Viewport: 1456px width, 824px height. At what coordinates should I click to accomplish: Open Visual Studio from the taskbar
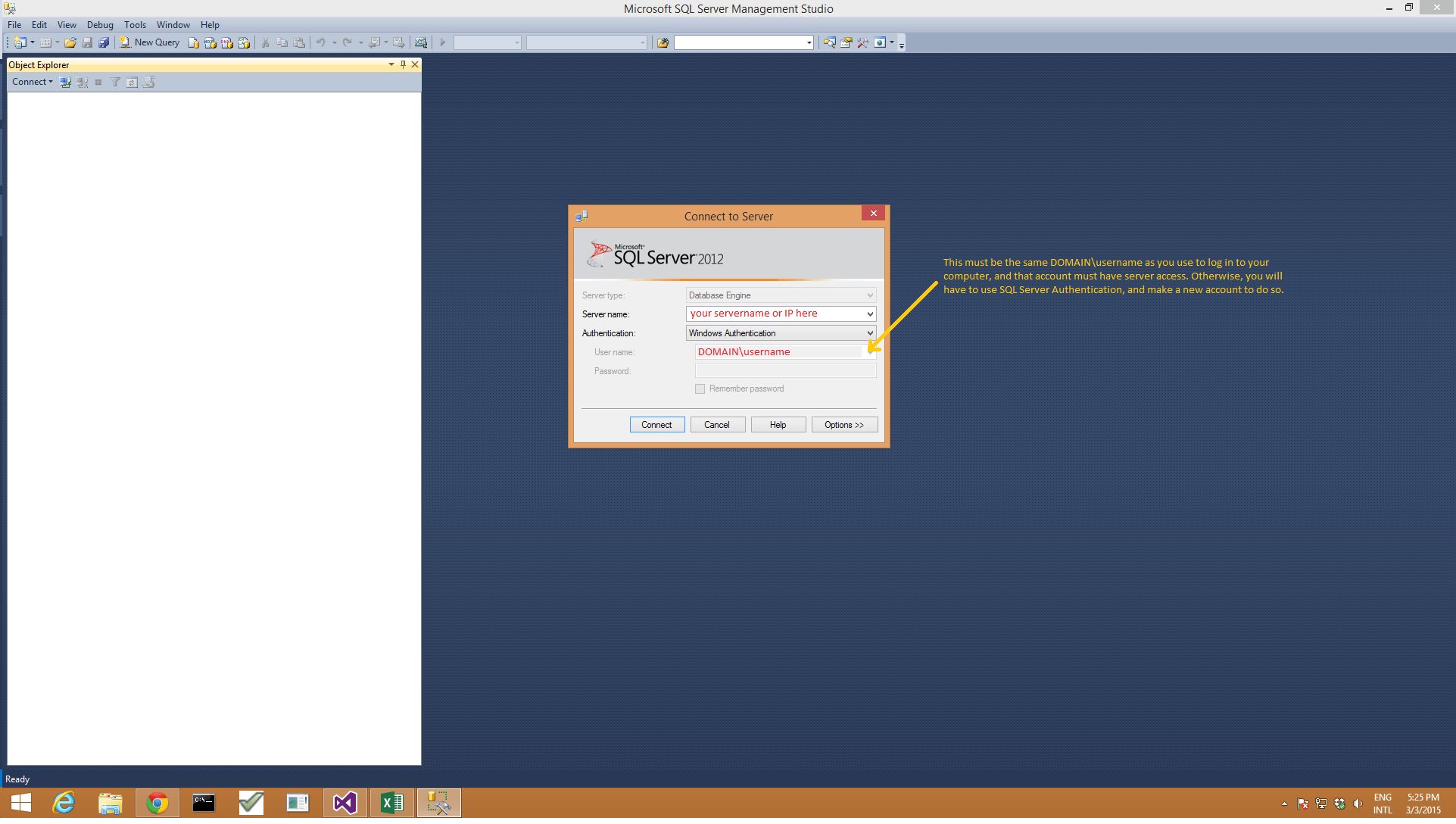[345, 803]
